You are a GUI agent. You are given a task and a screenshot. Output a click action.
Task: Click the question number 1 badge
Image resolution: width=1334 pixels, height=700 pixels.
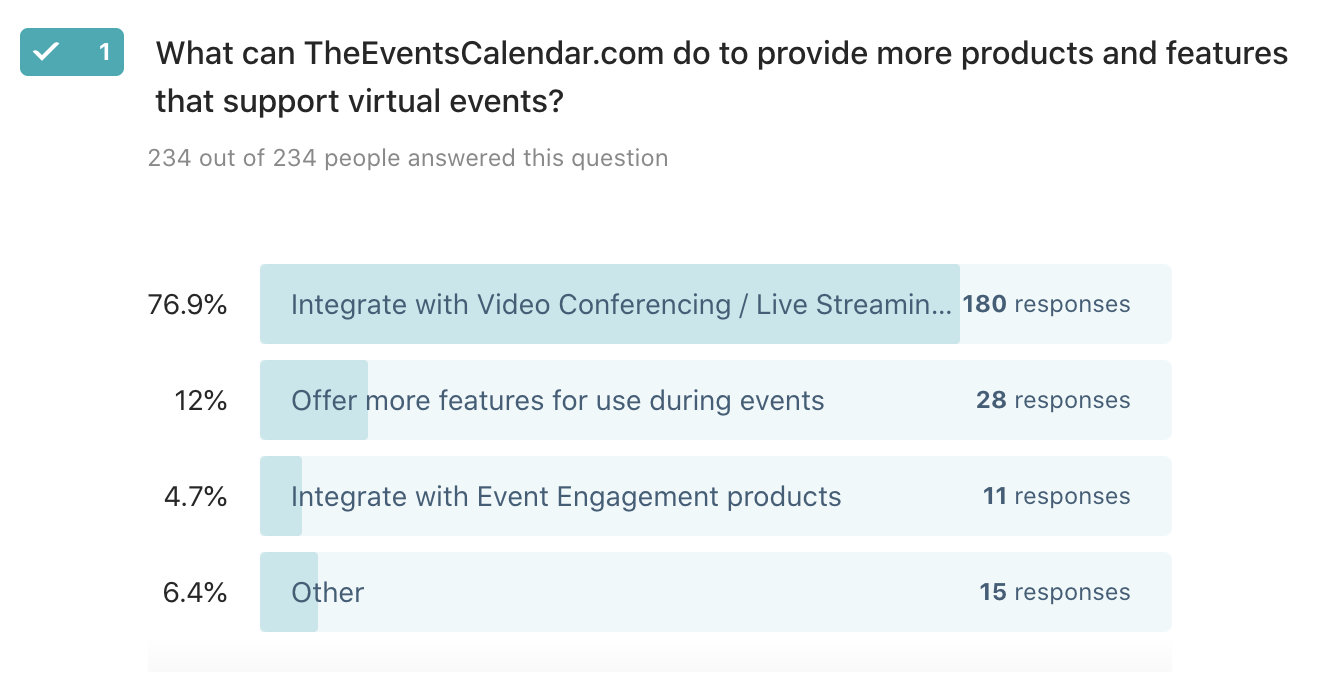(x=72, y=52)
